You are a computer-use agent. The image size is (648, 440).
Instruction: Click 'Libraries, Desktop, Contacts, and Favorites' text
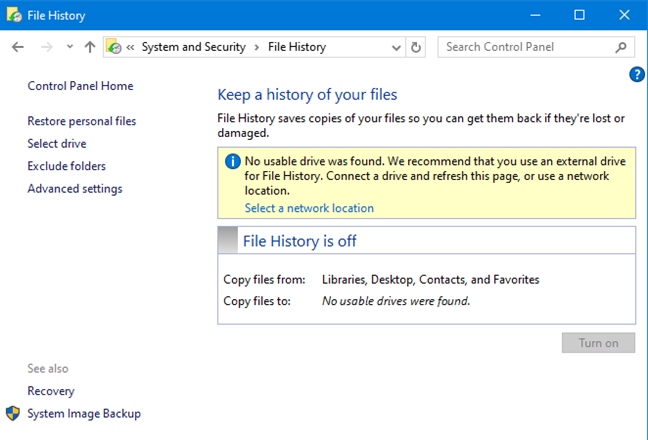coord(430,280)
